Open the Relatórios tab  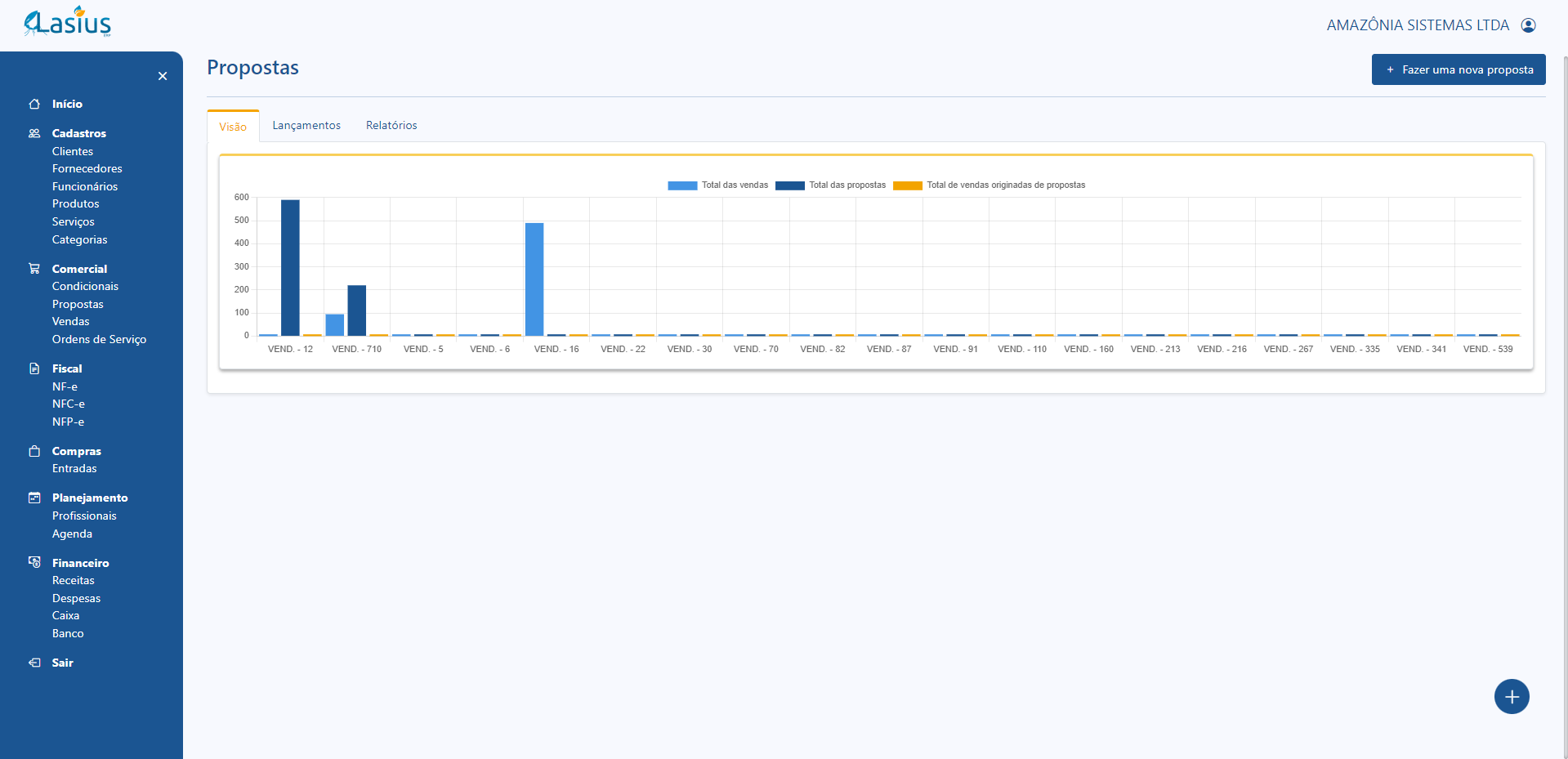[391, 126]
